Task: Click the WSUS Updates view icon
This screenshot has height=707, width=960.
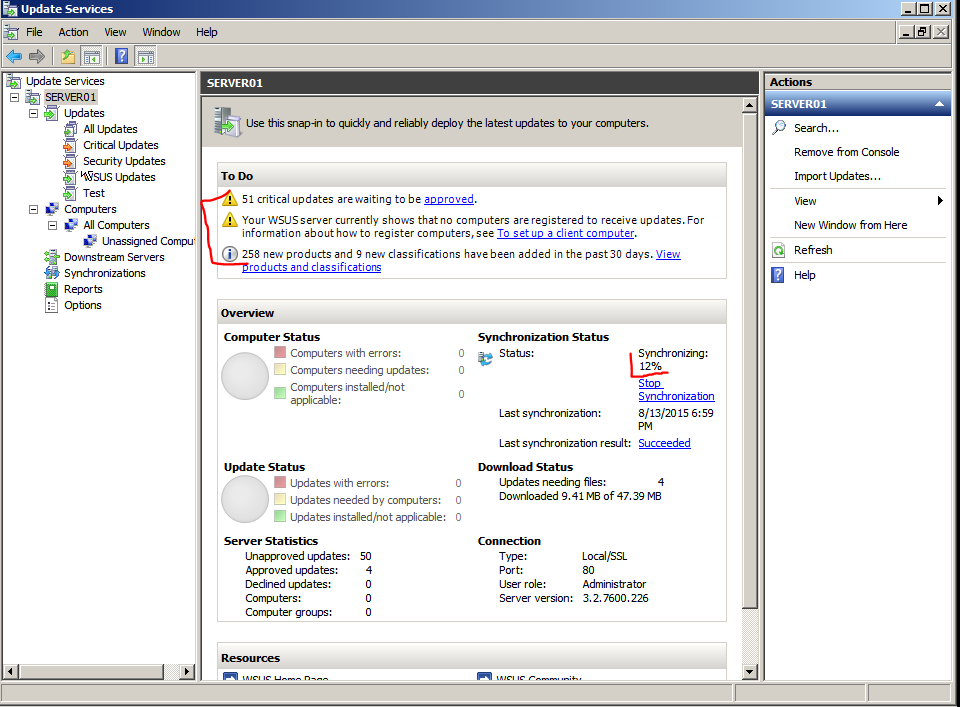Action: coord(71,177)
